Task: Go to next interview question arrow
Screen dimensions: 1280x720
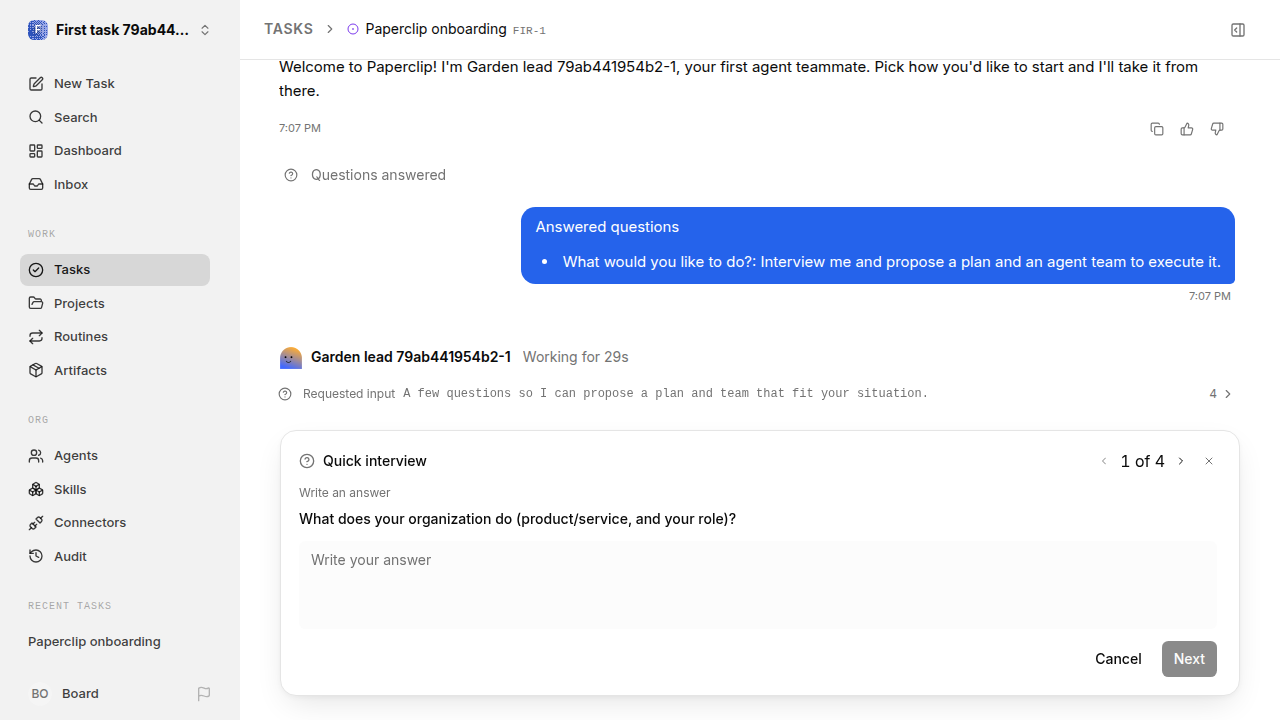Action: [1181, 461]
